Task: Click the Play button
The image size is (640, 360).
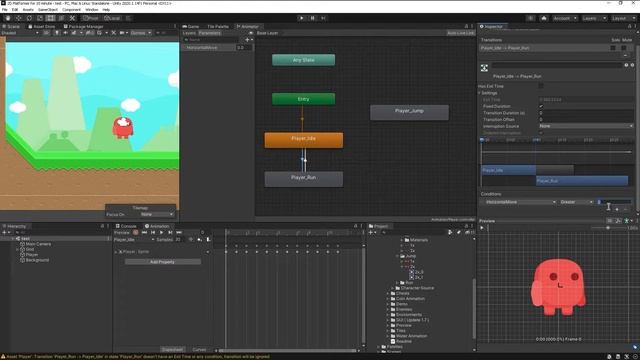Action: pyautogui.click(x=302, y=18)
